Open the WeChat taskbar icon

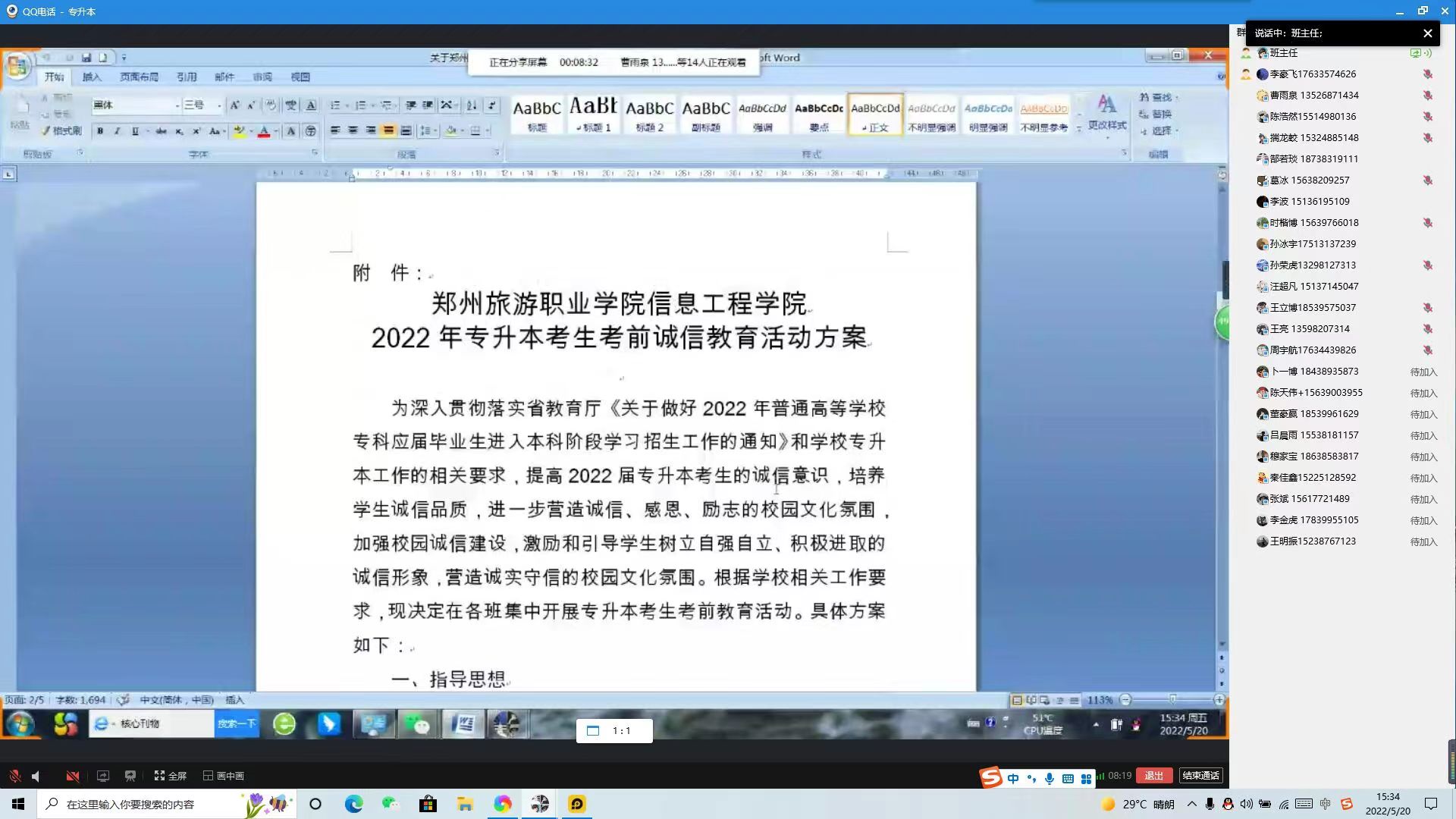pos(391,804)
